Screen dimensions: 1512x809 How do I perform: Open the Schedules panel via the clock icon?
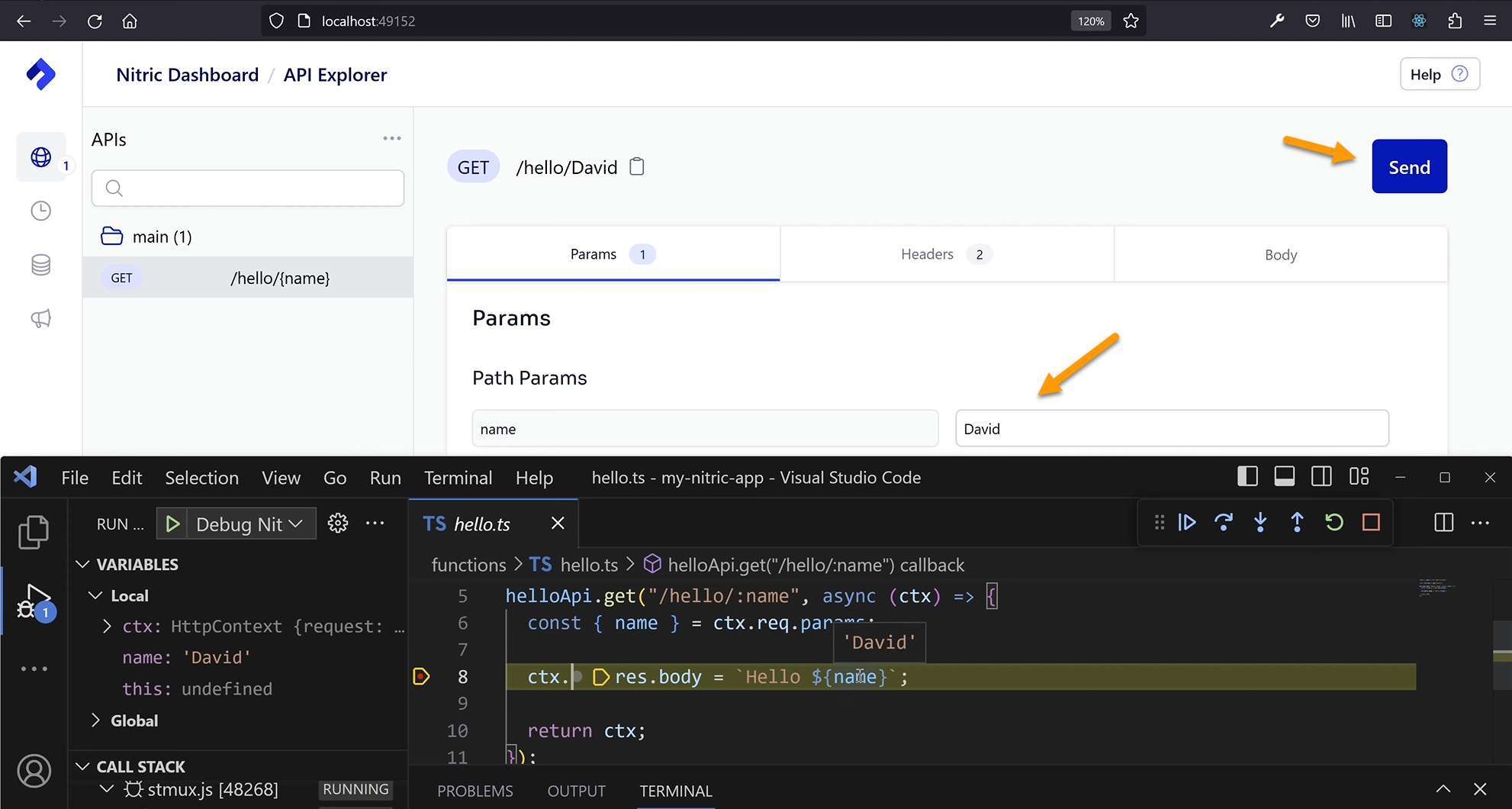click(x=40, y=211)
